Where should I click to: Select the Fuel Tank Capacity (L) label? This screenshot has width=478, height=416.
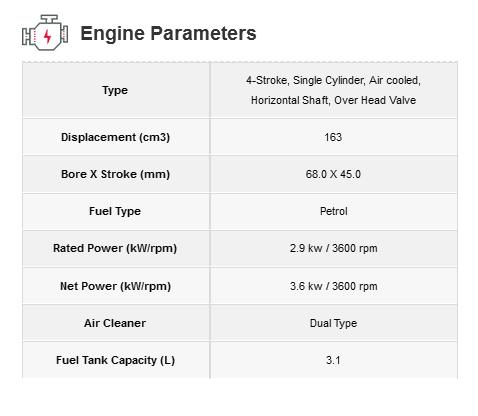click(115, 360)
